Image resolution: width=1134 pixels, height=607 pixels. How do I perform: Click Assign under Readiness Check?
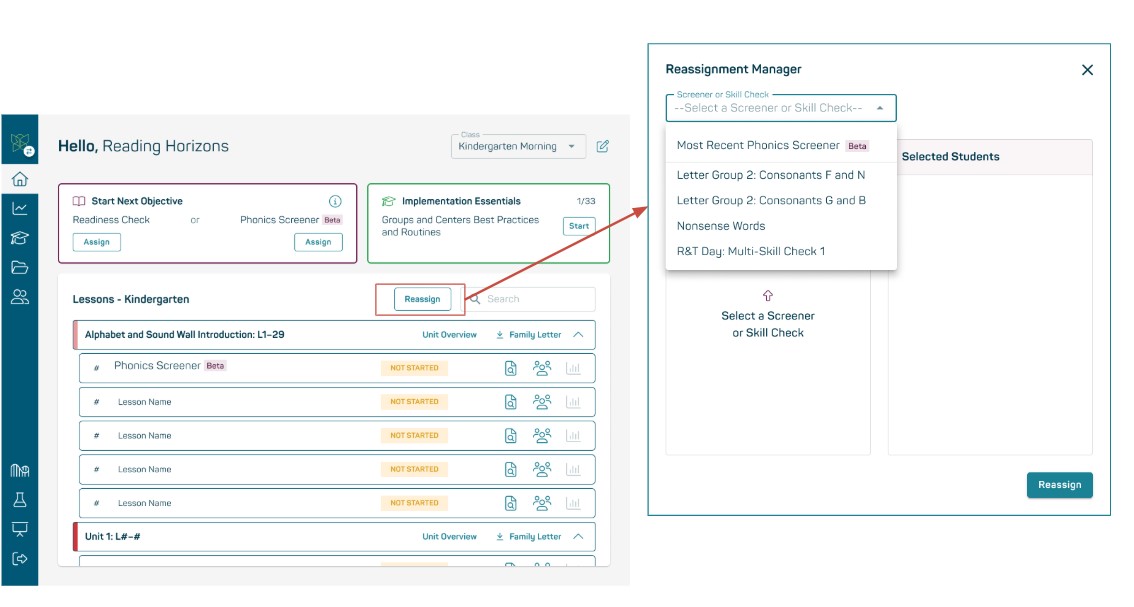point(96,242)
